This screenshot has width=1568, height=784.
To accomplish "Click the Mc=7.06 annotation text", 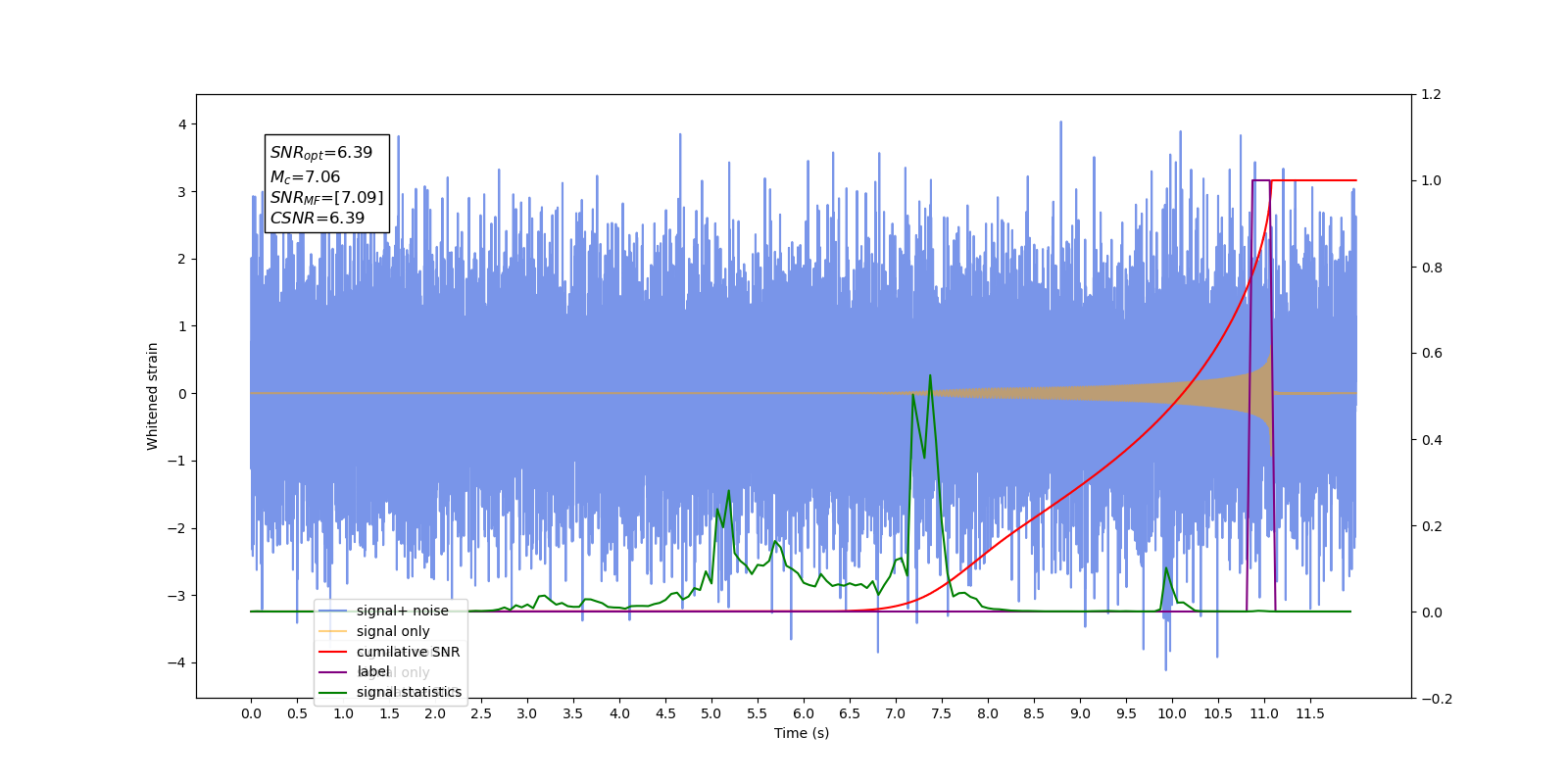I will click(x=306, y=177).
